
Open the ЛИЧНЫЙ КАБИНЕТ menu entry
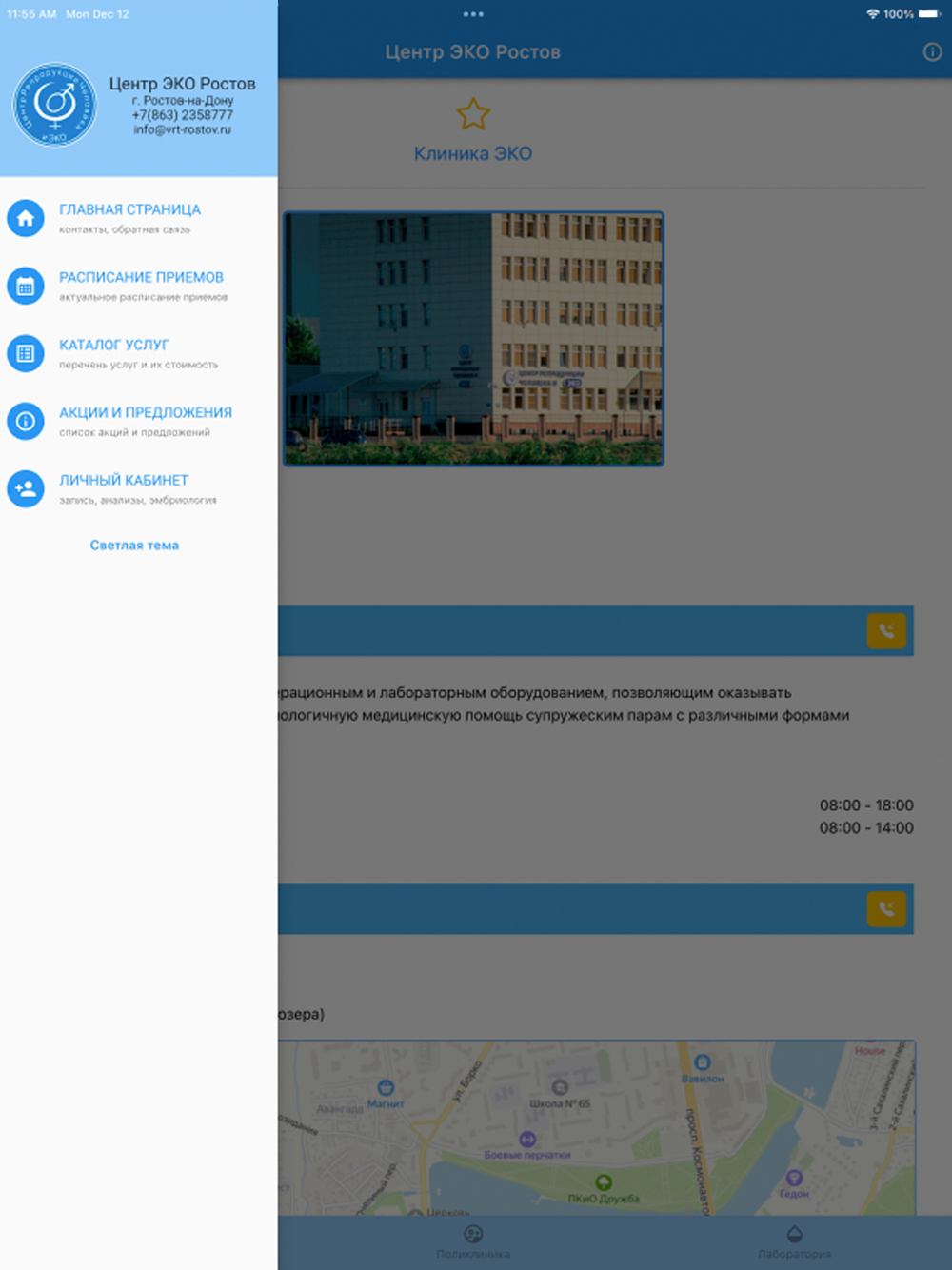click(139, 488)
